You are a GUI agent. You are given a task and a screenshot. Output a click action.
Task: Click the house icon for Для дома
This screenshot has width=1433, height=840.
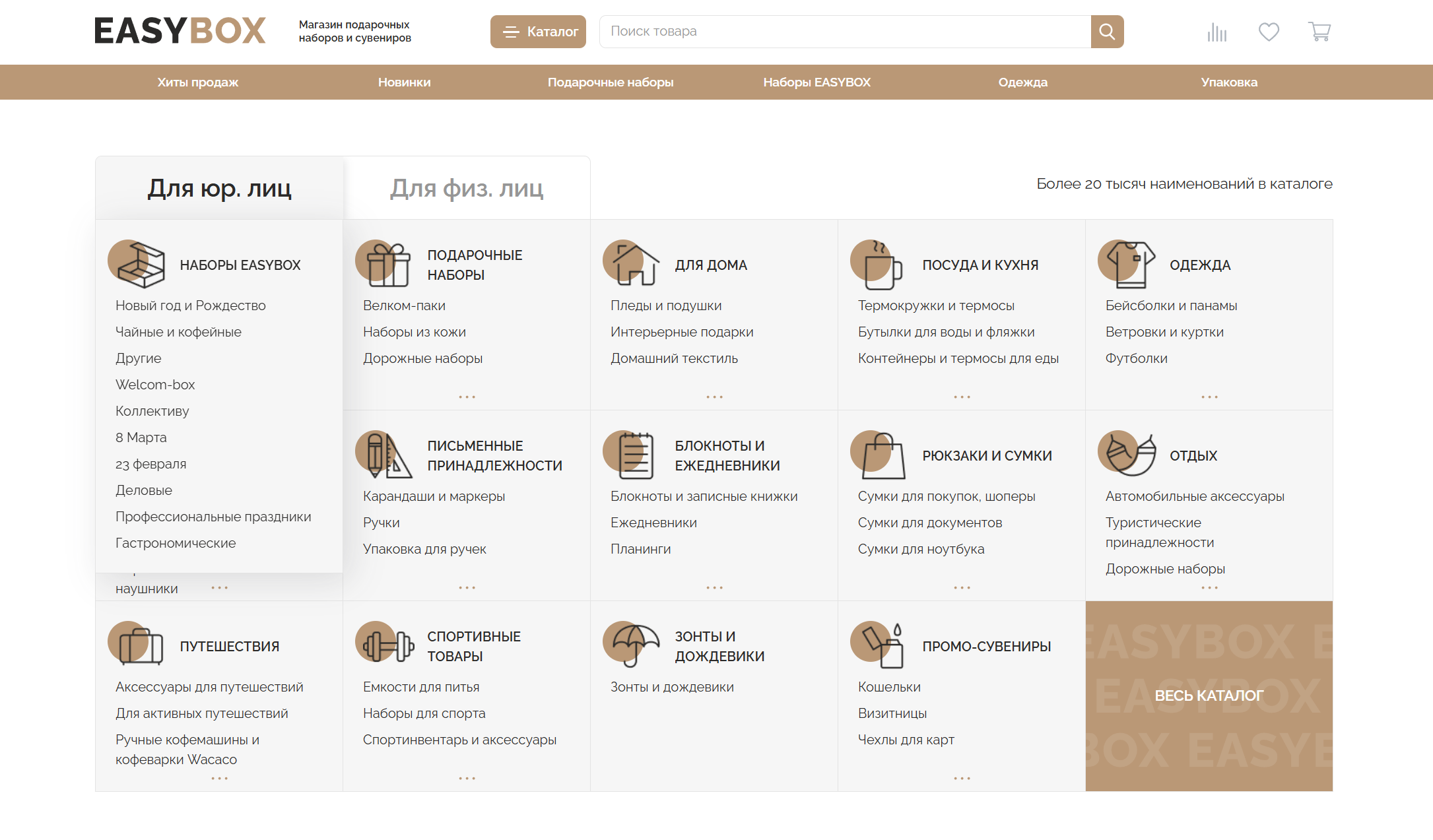click(x=634, y=265)
